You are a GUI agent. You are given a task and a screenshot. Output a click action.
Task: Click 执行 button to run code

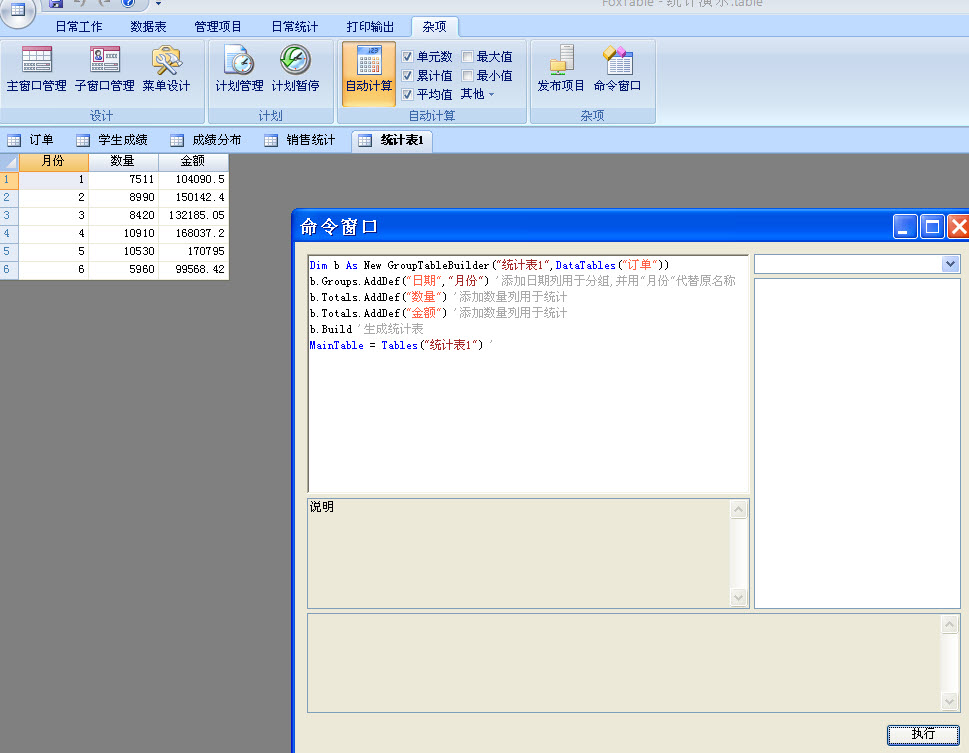(x=923, y=734)
